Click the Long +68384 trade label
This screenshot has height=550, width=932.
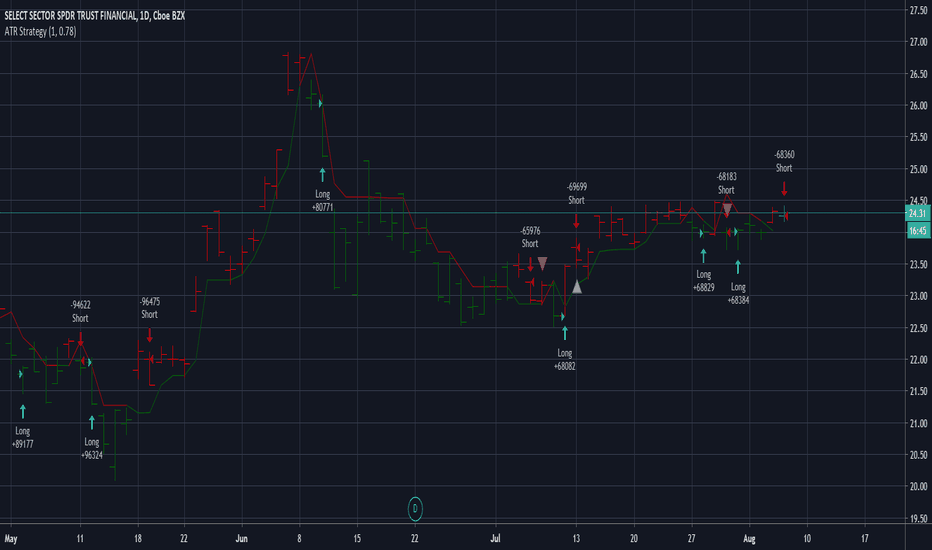pyautogui.click(x=738, y=294)
